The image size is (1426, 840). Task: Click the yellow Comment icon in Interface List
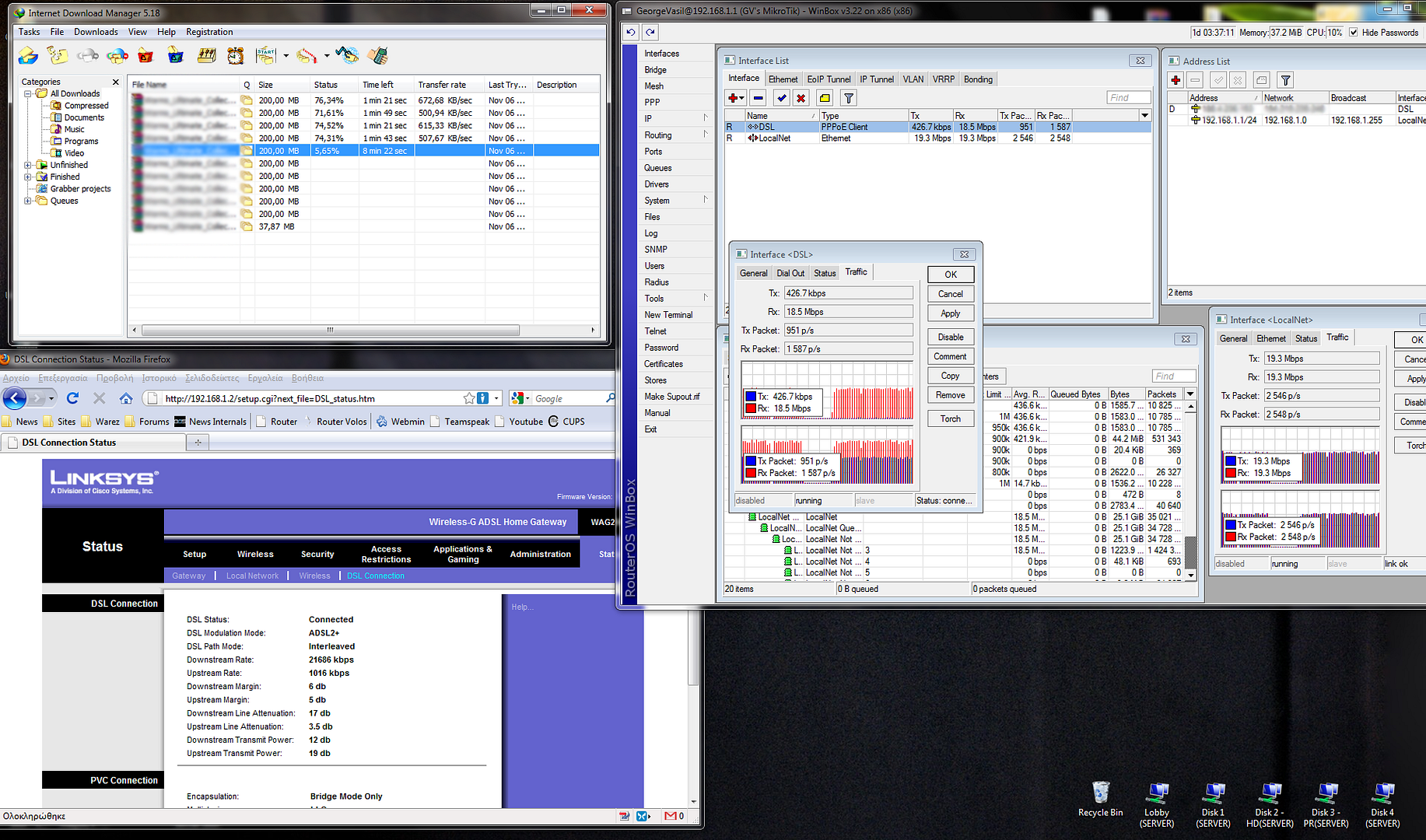[x=825, y=98]
